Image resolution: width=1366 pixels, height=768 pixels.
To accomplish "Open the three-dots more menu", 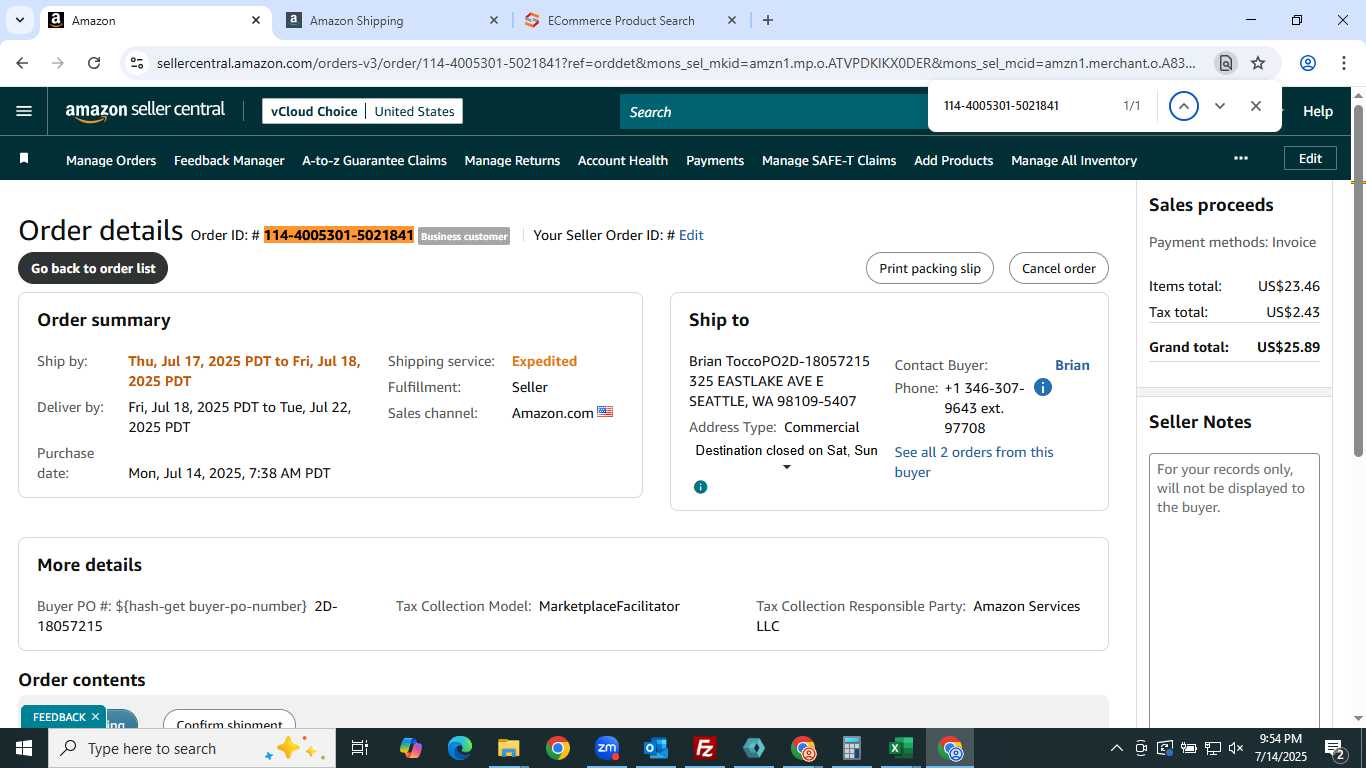I will [x=1241, y=158].
